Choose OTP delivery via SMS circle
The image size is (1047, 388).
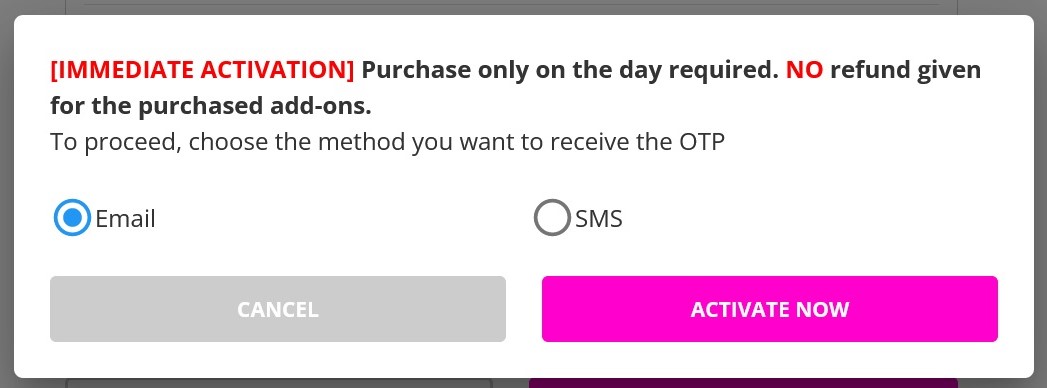(552, 218)
